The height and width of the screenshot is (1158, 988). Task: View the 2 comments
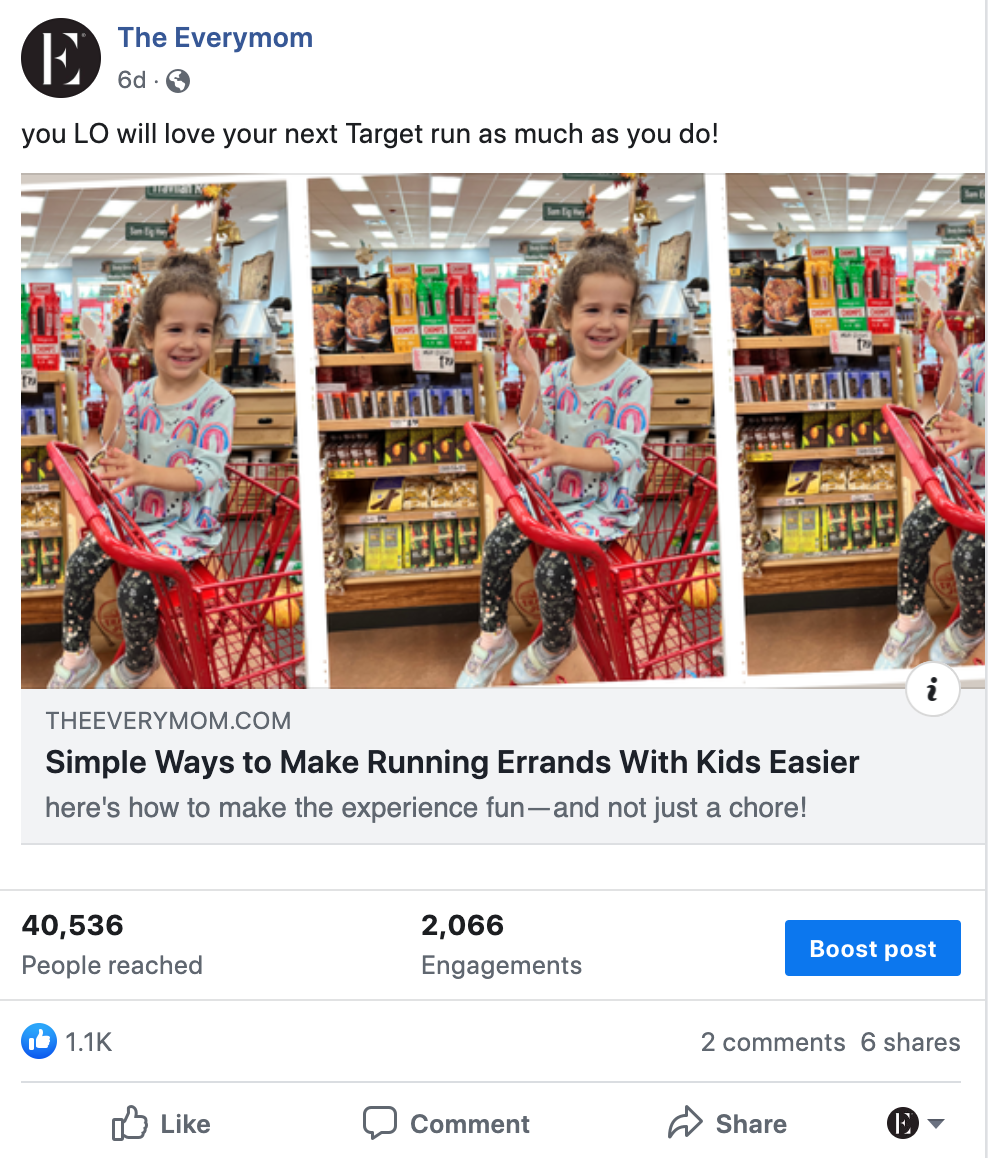pyautogui.click(x=772, y=1042)
